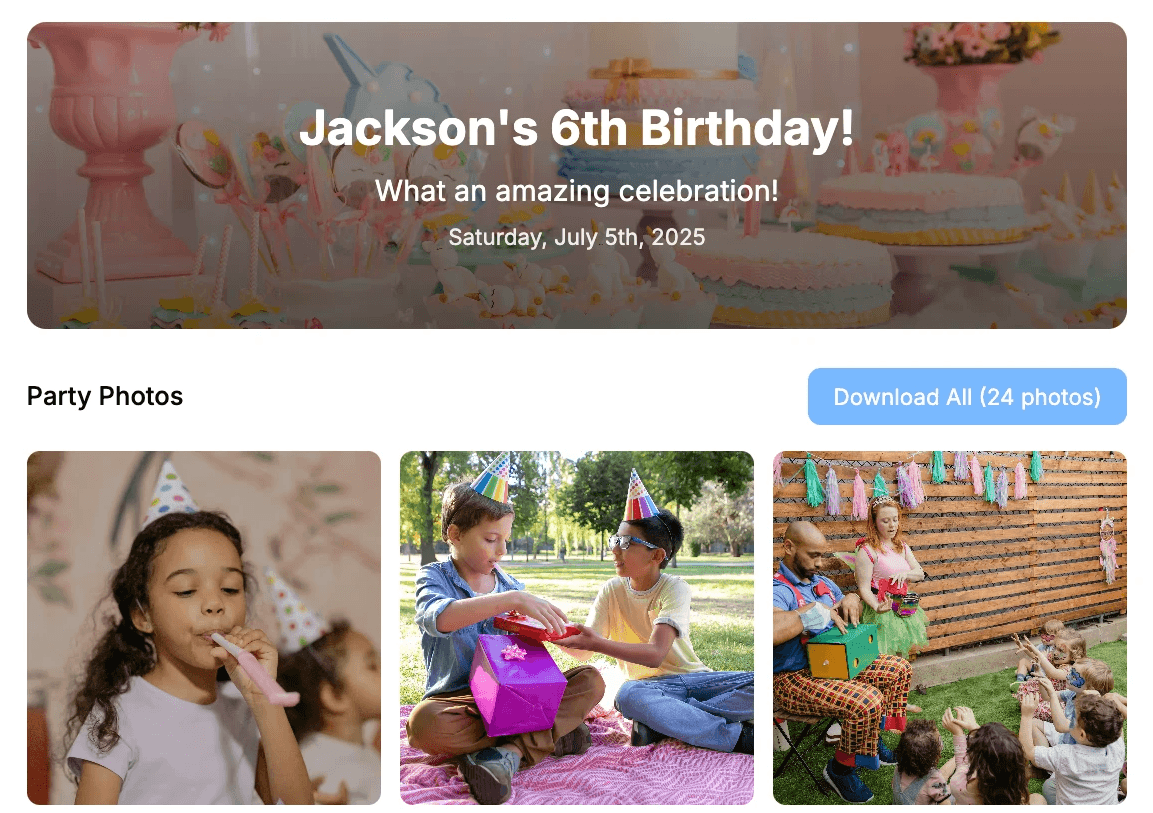The height and width of the screenshot is (813, 1153).
Task: Click the Party Photos heading
Action: coord(105,396)
